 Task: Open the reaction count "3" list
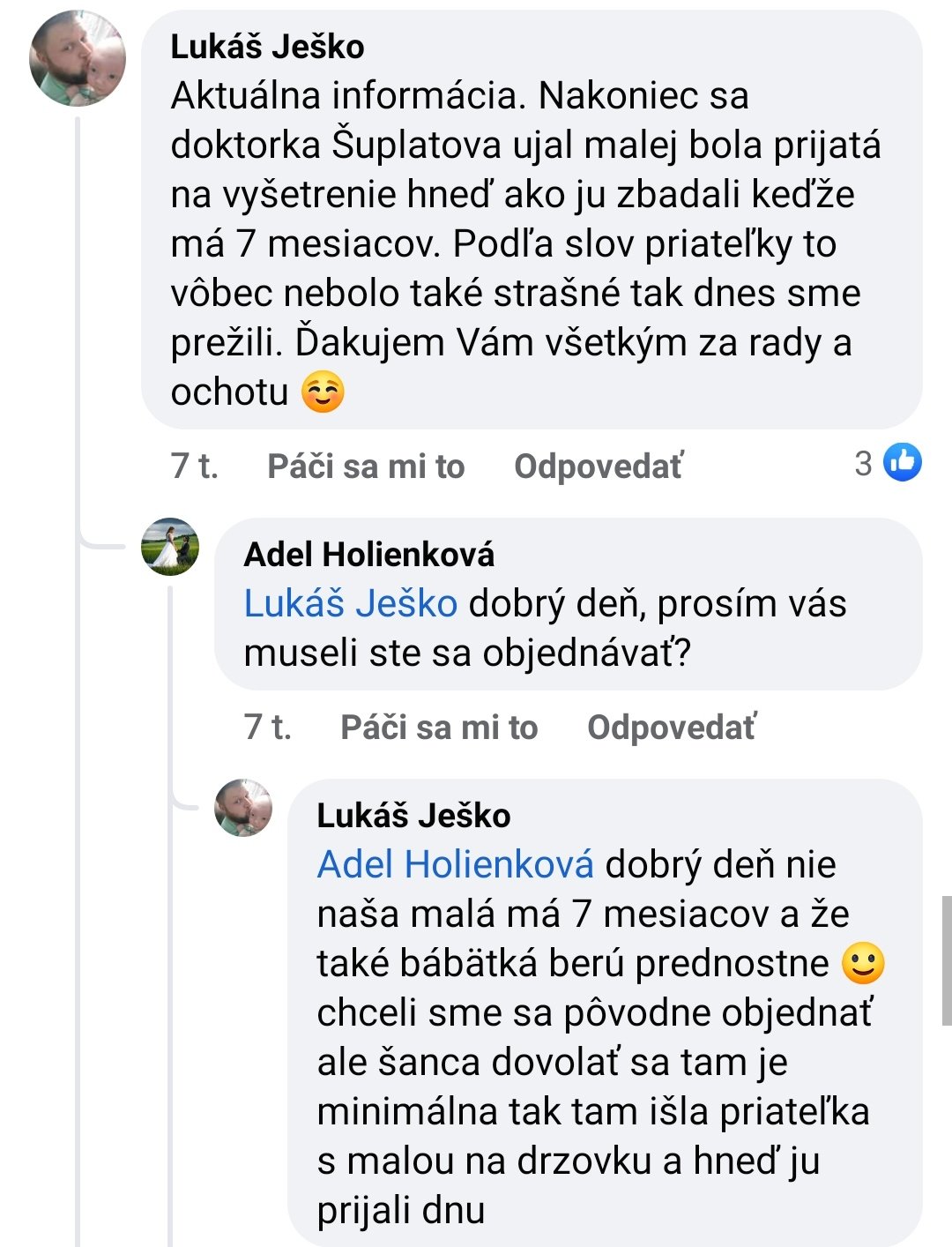[x=863, y=464]
